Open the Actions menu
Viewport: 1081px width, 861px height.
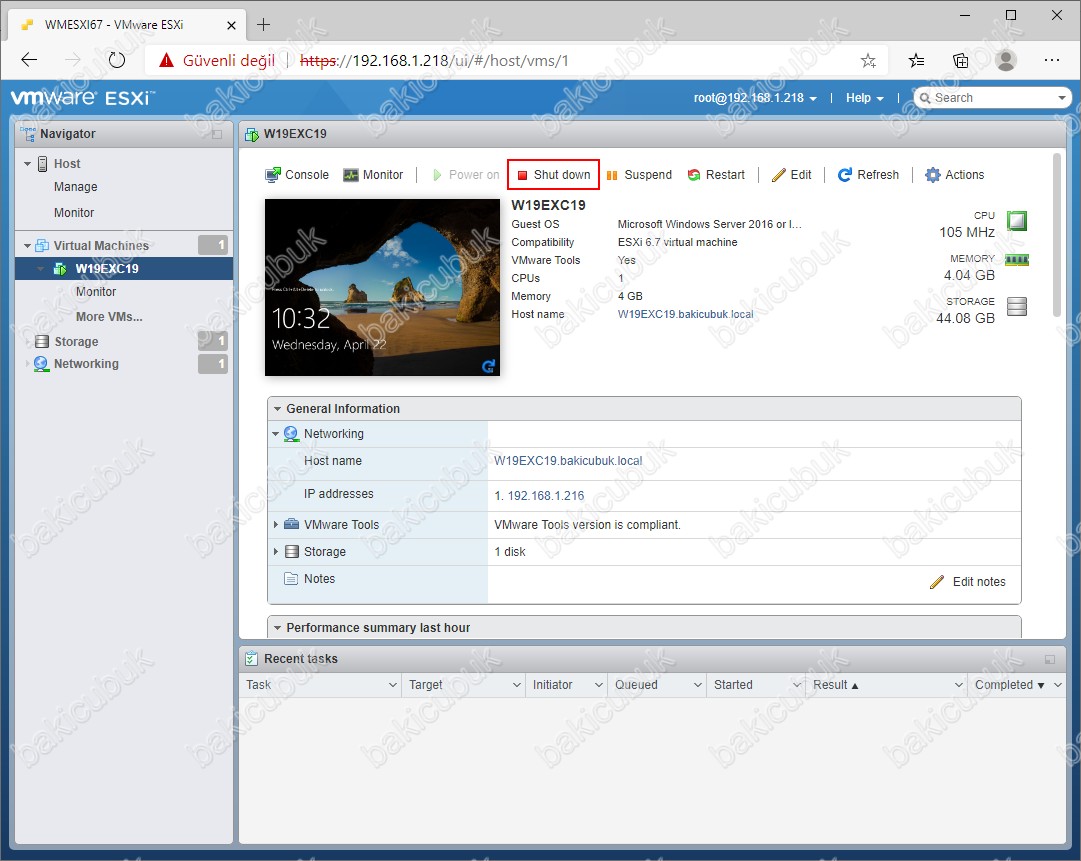[x=955, y=175]
